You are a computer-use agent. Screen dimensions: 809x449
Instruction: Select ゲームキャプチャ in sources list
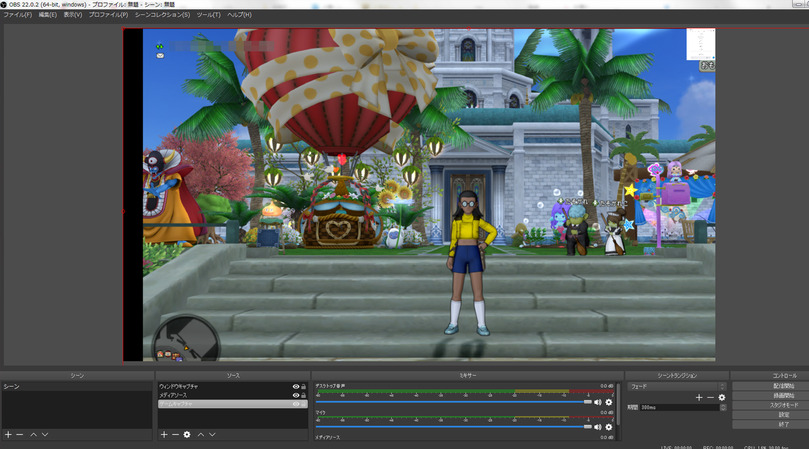(232, 404)
